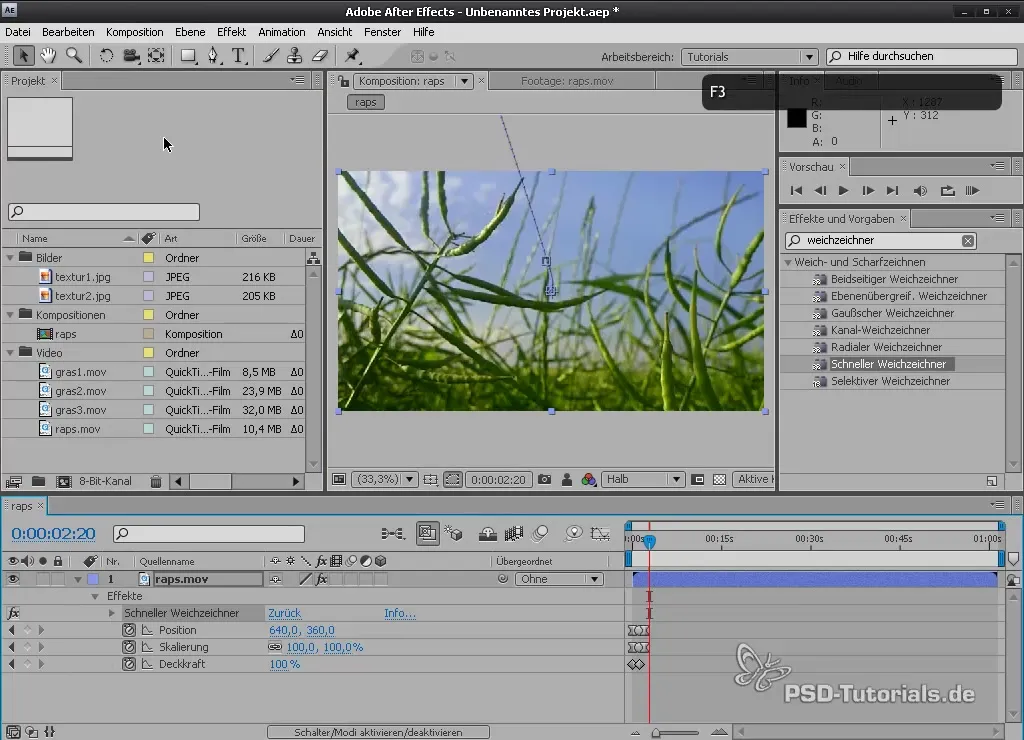Viewport: 1024px width, 740px height.
Task: Clear the weichzeichner search field
Action: 968,241
